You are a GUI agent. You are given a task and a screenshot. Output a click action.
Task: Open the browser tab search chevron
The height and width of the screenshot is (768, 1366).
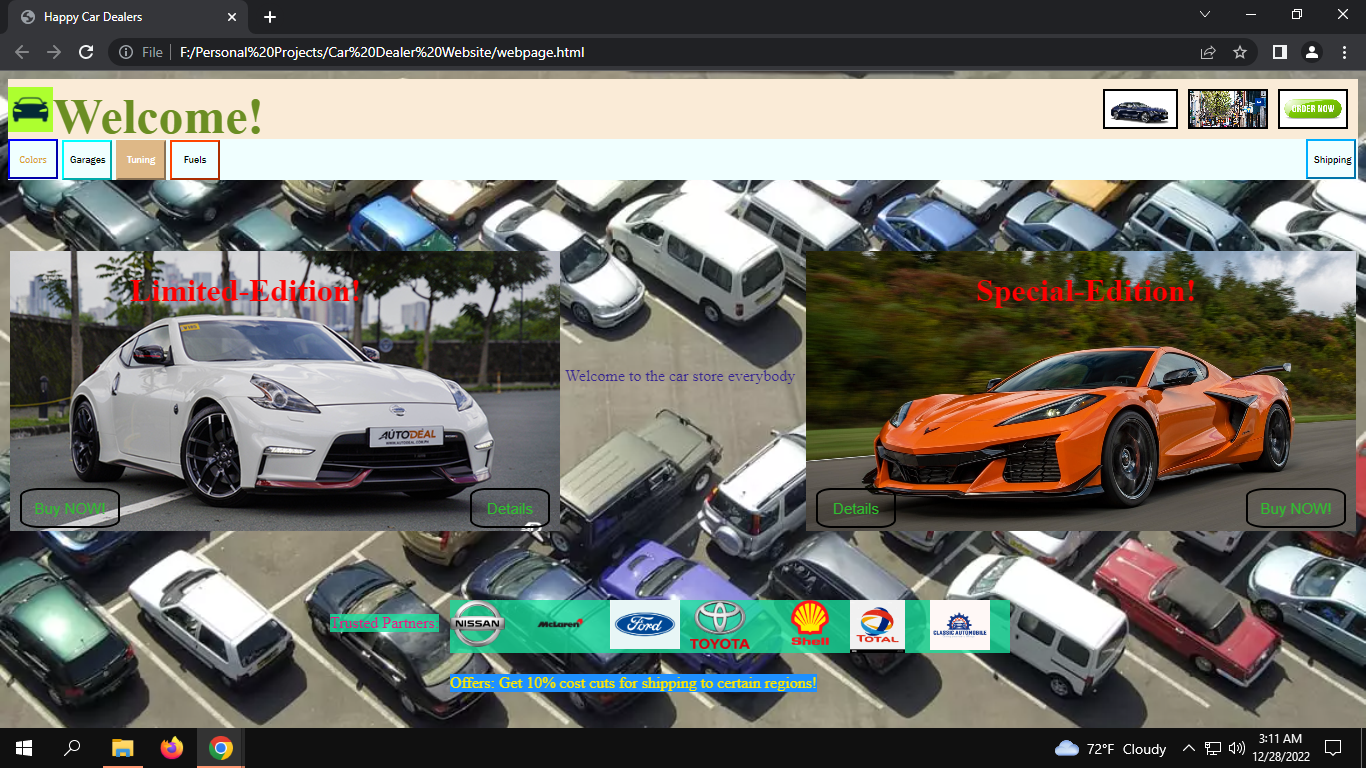pos(1205,16)
